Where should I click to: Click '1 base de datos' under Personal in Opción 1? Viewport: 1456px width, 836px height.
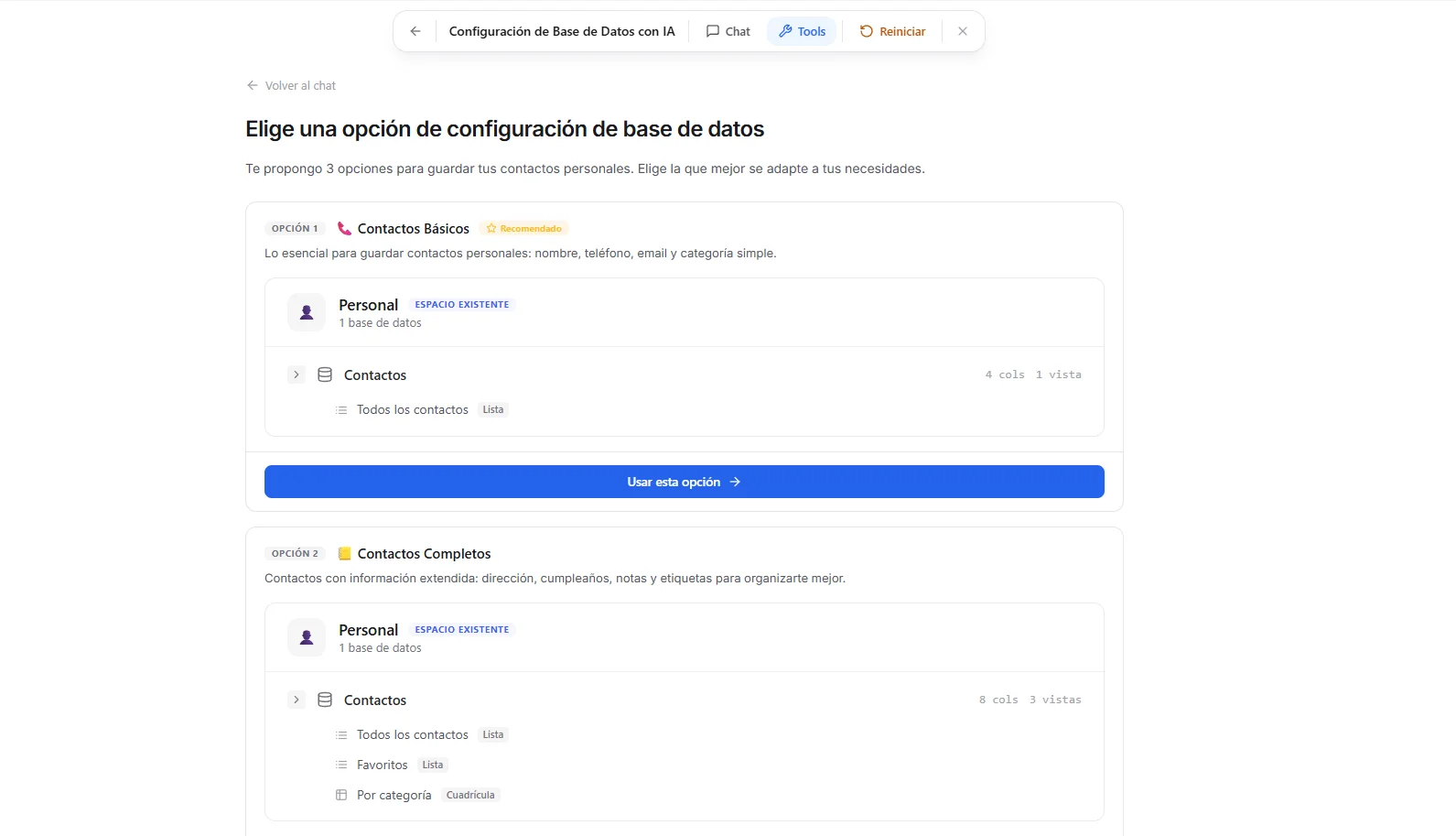pos(380,323)
